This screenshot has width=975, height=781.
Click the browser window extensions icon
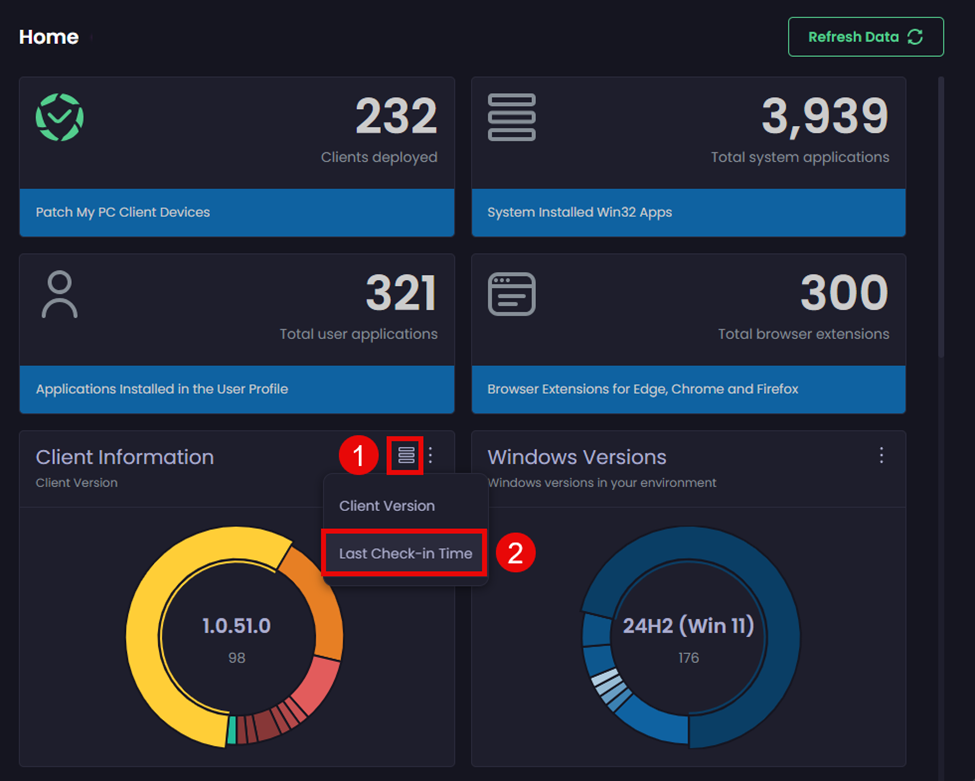[x=511, y=294]
